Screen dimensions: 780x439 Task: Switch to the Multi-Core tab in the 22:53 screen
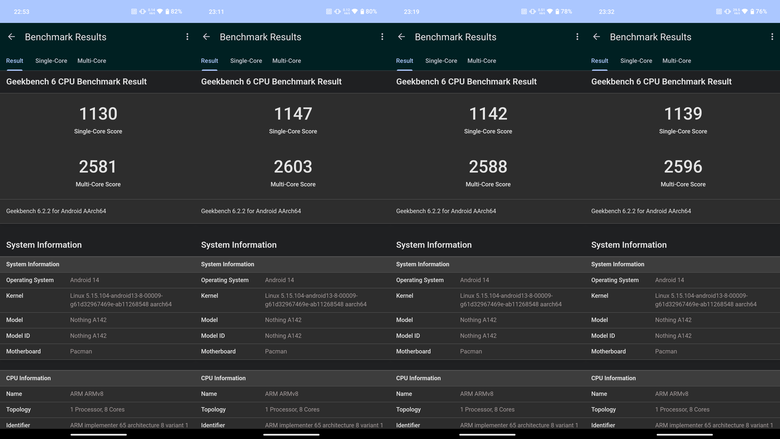92,61
